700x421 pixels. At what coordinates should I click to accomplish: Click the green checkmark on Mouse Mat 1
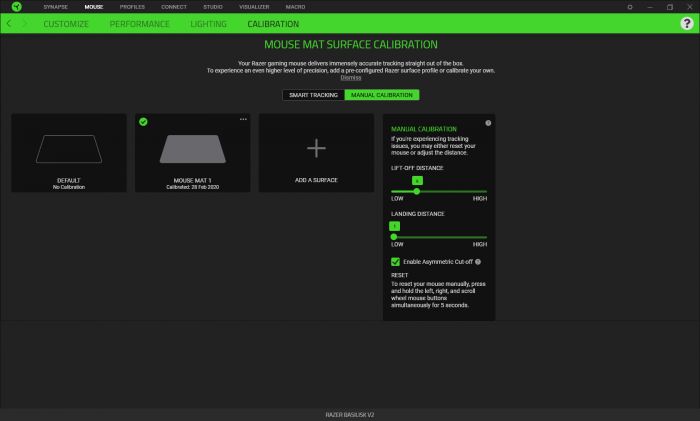(143, 121)
